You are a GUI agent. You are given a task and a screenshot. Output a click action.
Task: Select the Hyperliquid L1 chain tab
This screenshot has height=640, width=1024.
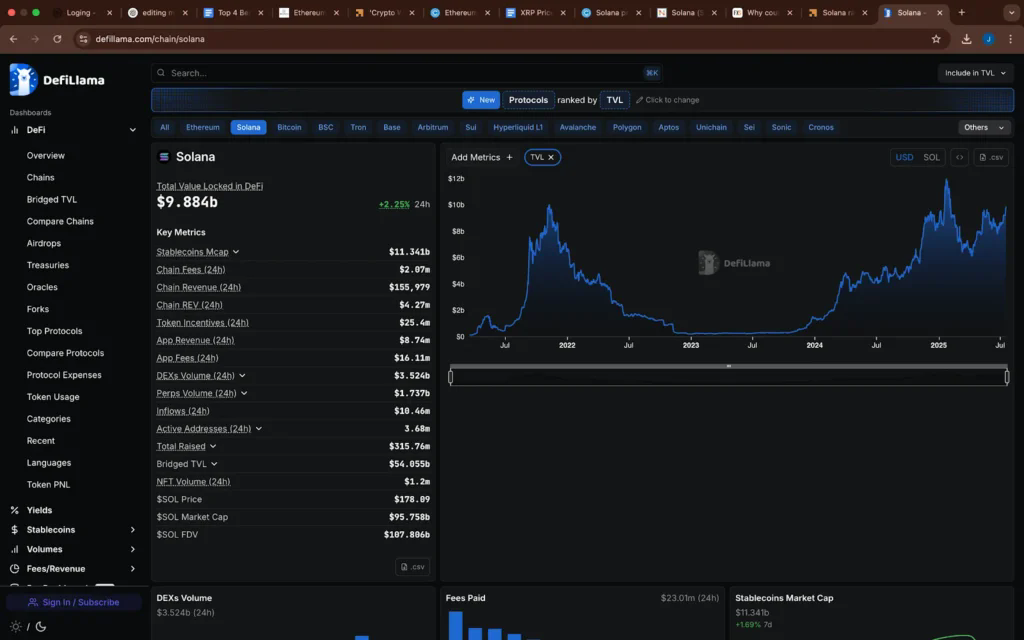click(x=518, y=127)
